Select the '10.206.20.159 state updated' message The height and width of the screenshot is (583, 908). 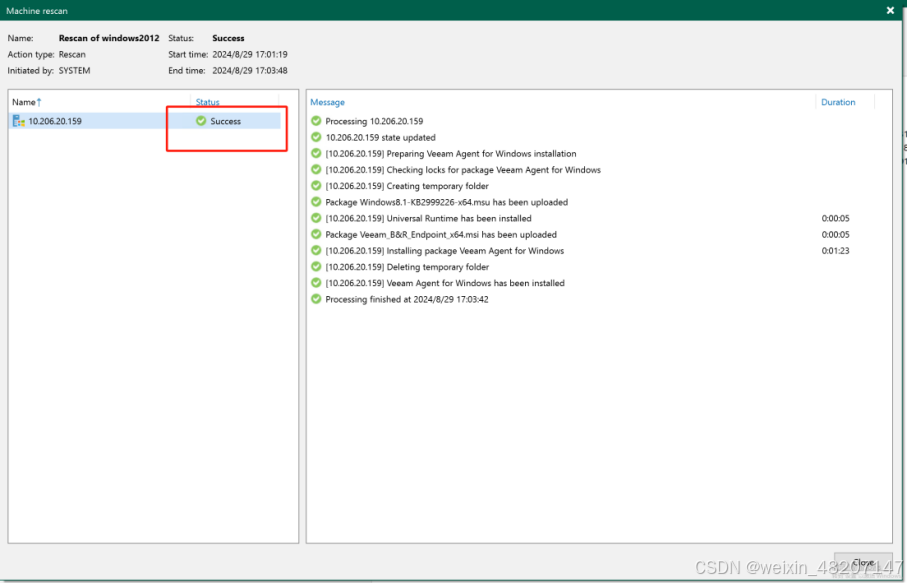point(380,137)
